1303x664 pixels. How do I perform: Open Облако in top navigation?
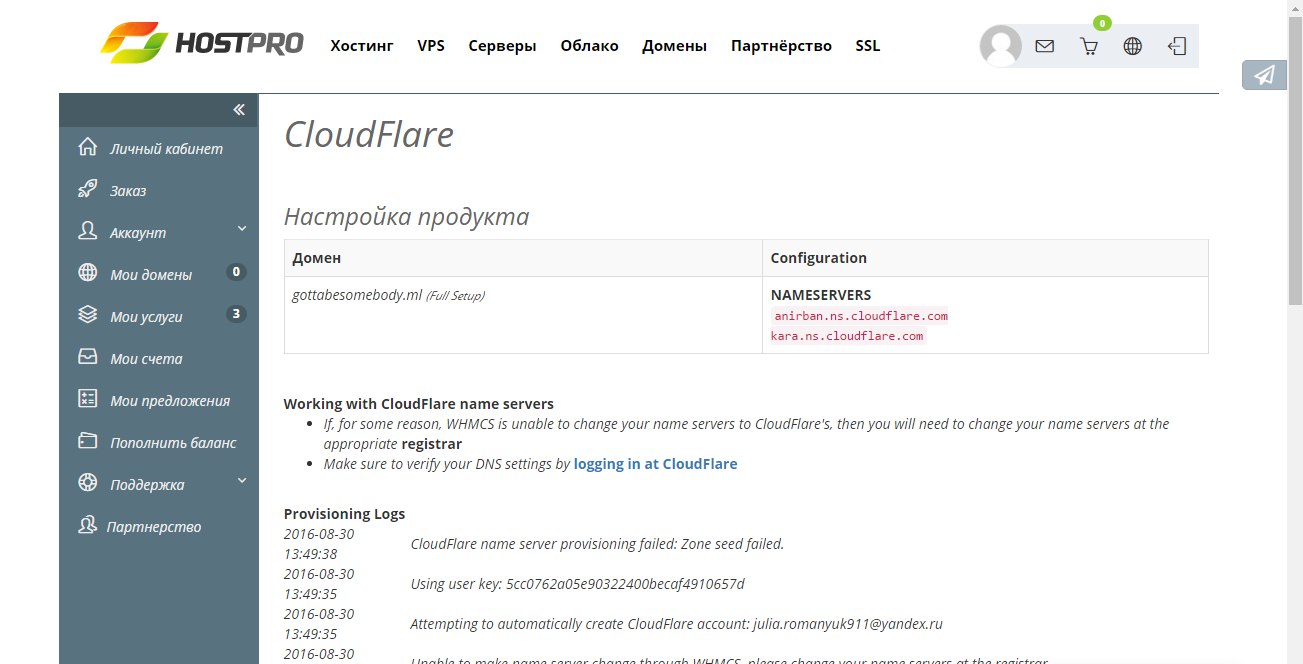point(589,46)
